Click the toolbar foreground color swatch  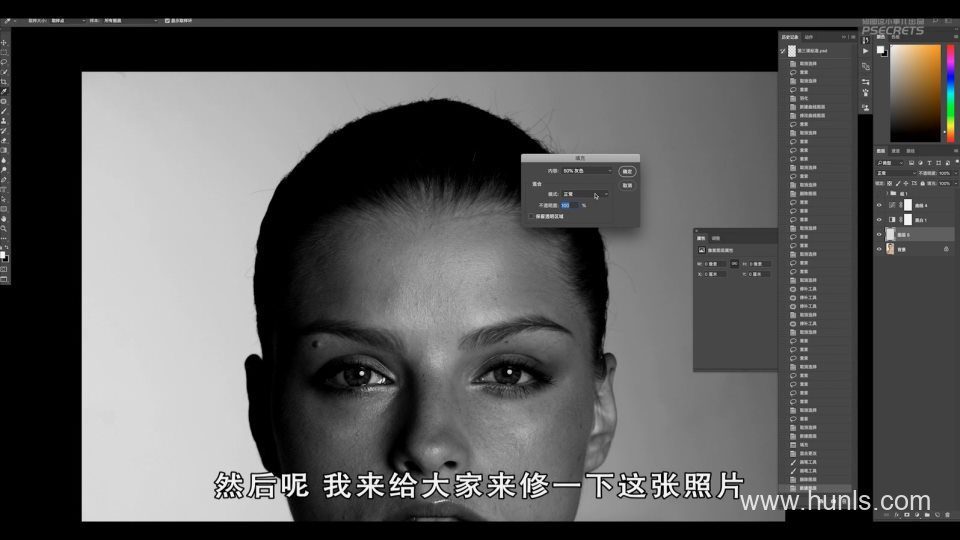pos(2,255)
